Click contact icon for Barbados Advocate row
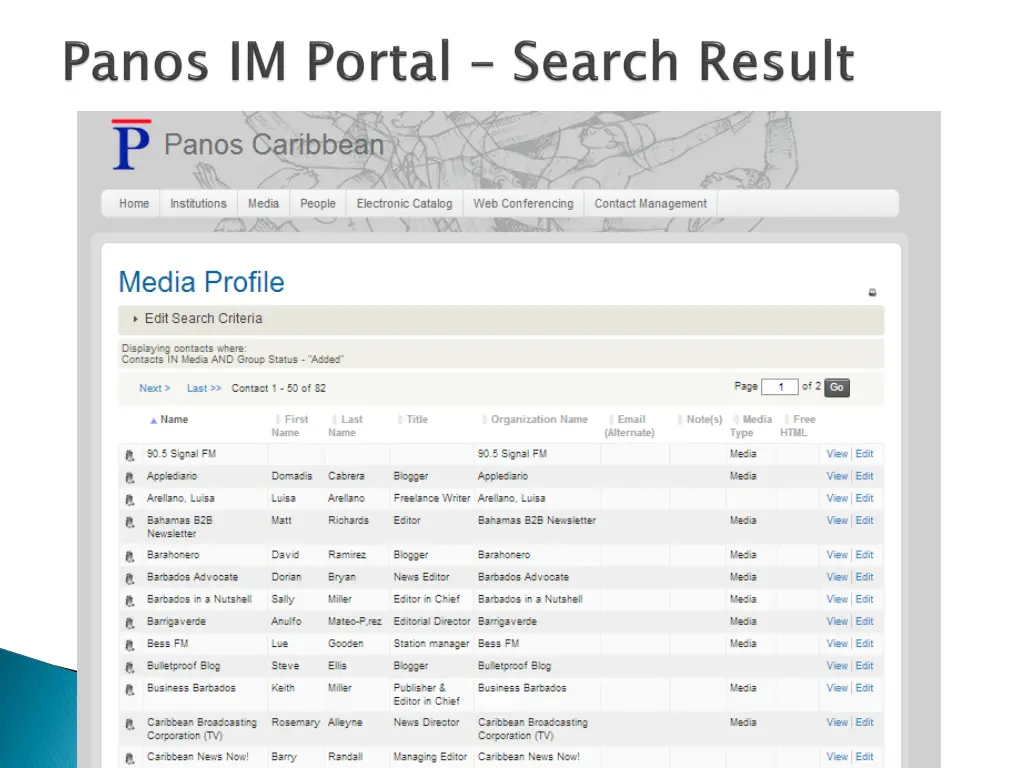Screen dimensions: 1024x768 tap(130, 579)
